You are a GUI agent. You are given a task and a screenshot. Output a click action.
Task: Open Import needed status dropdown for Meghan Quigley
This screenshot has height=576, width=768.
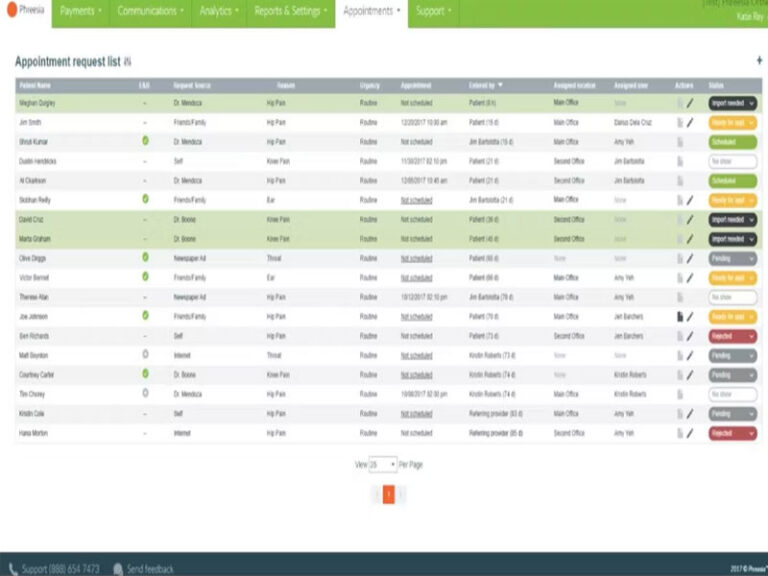coord(733,103)
